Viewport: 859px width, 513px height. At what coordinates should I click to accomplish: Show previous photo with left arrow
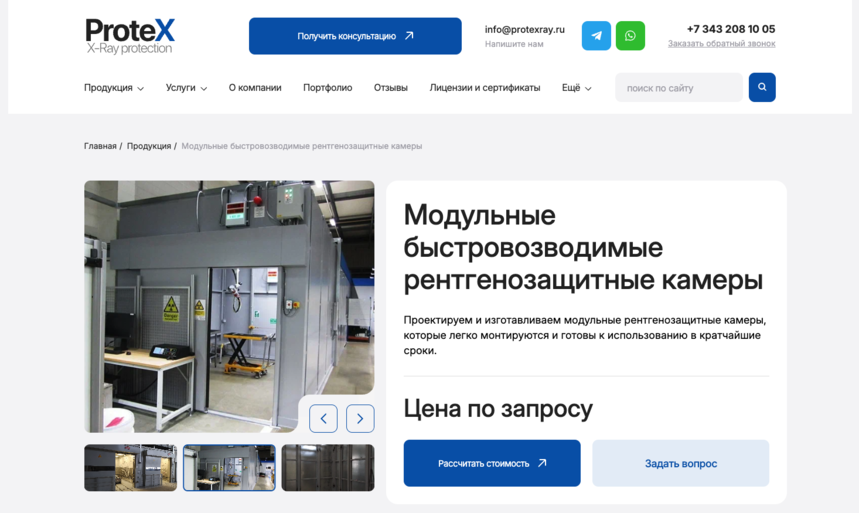click(323, 419)
